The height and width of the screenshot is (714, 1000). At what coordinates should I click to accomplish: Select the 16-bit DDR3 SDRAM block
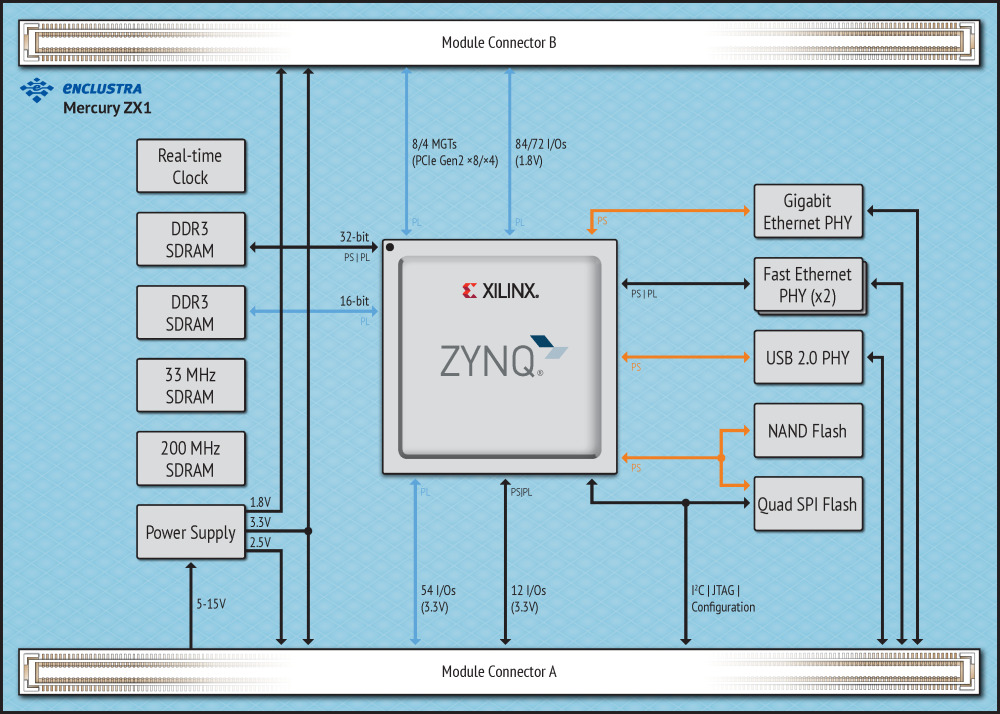click(x=190, y=311)
